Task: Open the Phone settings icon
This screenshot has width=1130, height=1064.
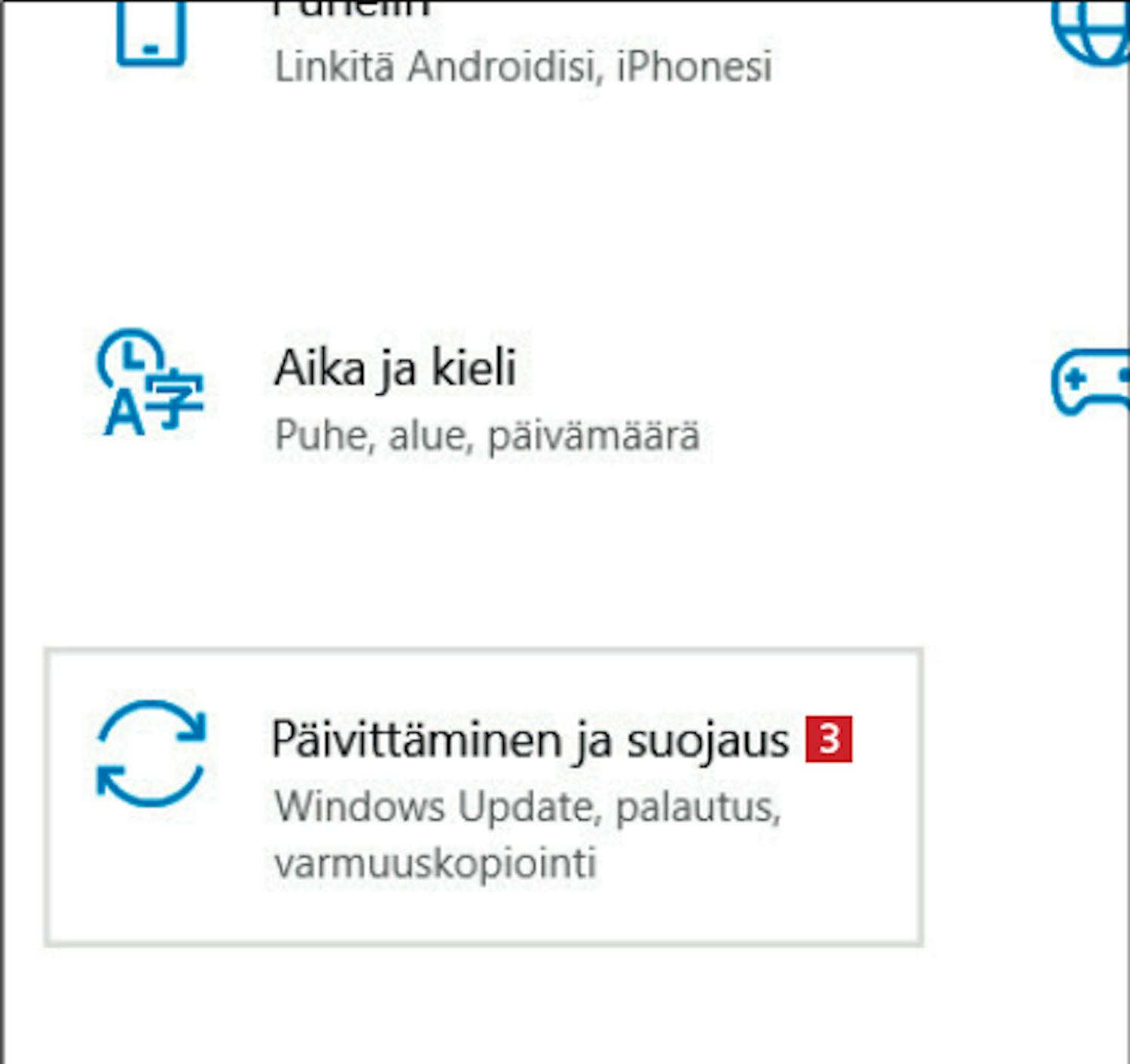Action: click(151, 33)
